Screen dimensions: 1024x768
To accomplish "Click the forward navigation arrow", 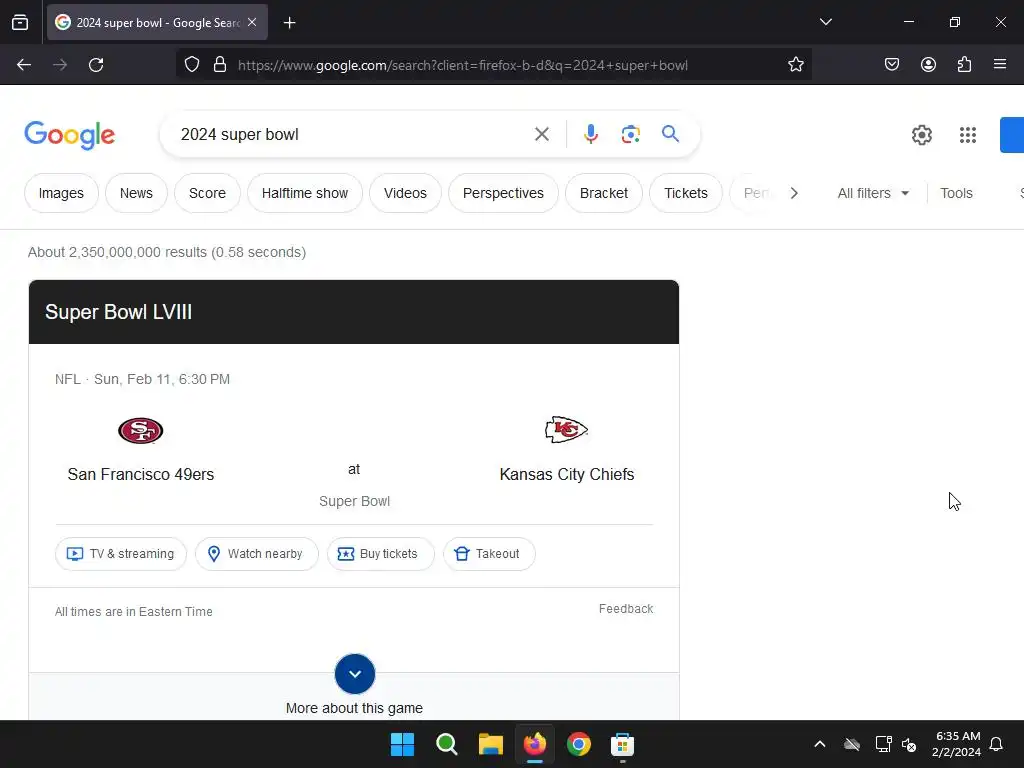I will pos(60,65).
